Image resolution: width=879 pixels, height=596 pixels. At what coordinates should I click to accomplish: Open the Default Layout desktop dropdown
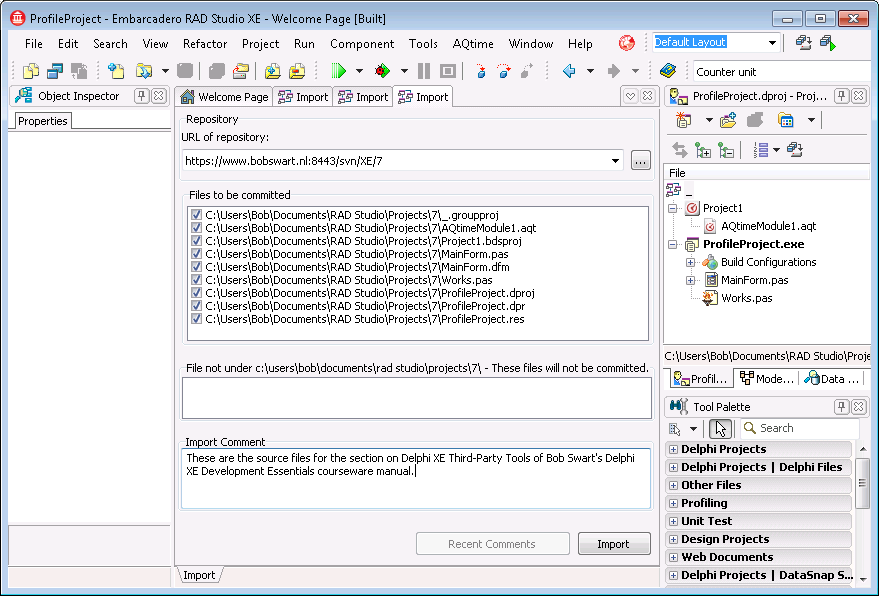tap(772, 43)
